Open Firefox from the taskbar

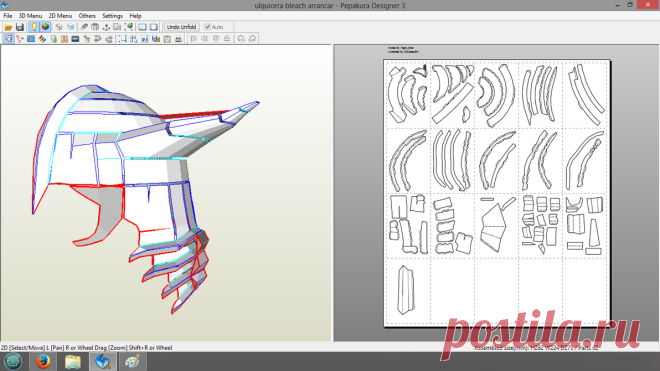(x=43, y=361)
